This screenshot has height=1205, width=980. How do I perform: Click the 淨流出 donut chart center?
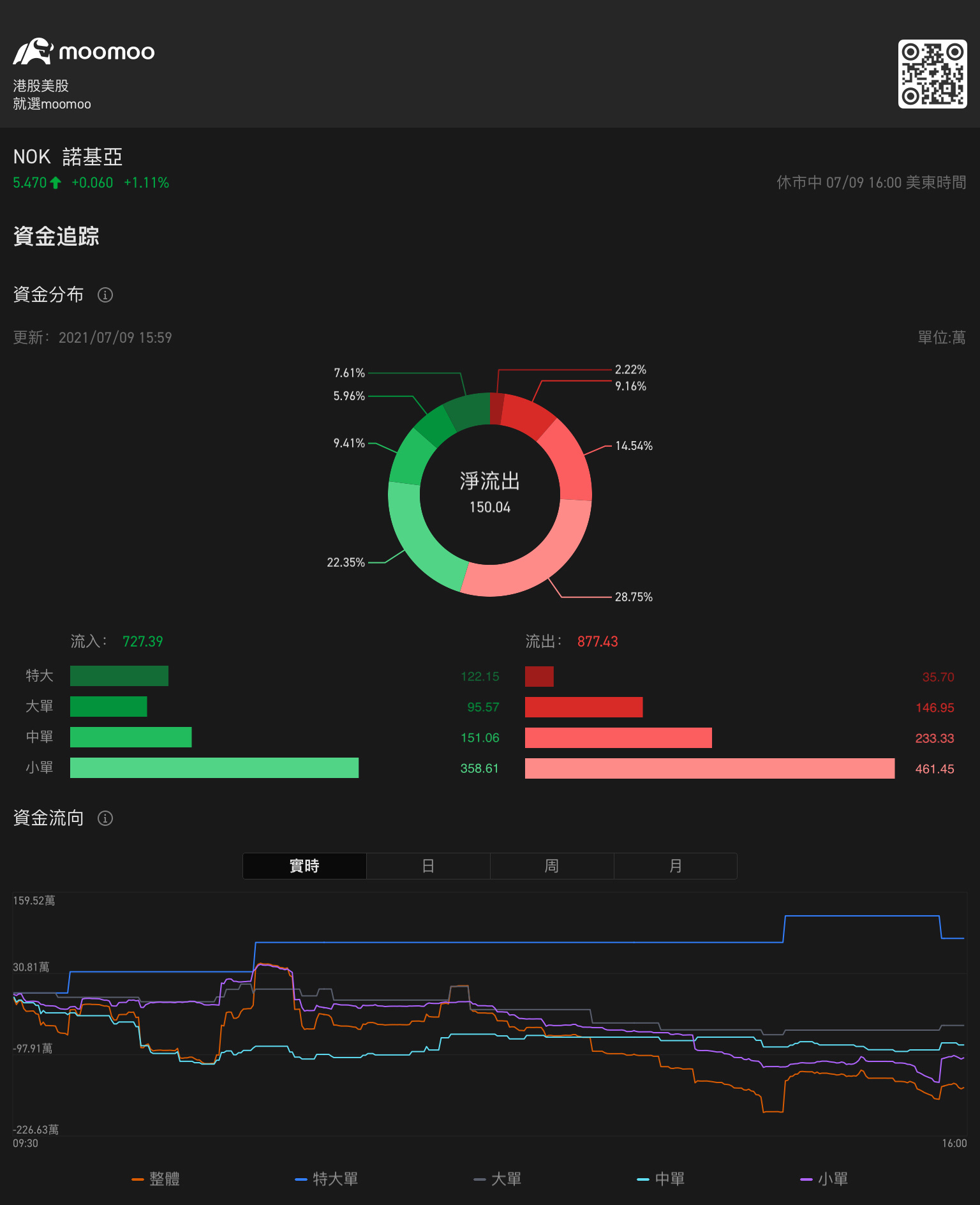point(490,494)
